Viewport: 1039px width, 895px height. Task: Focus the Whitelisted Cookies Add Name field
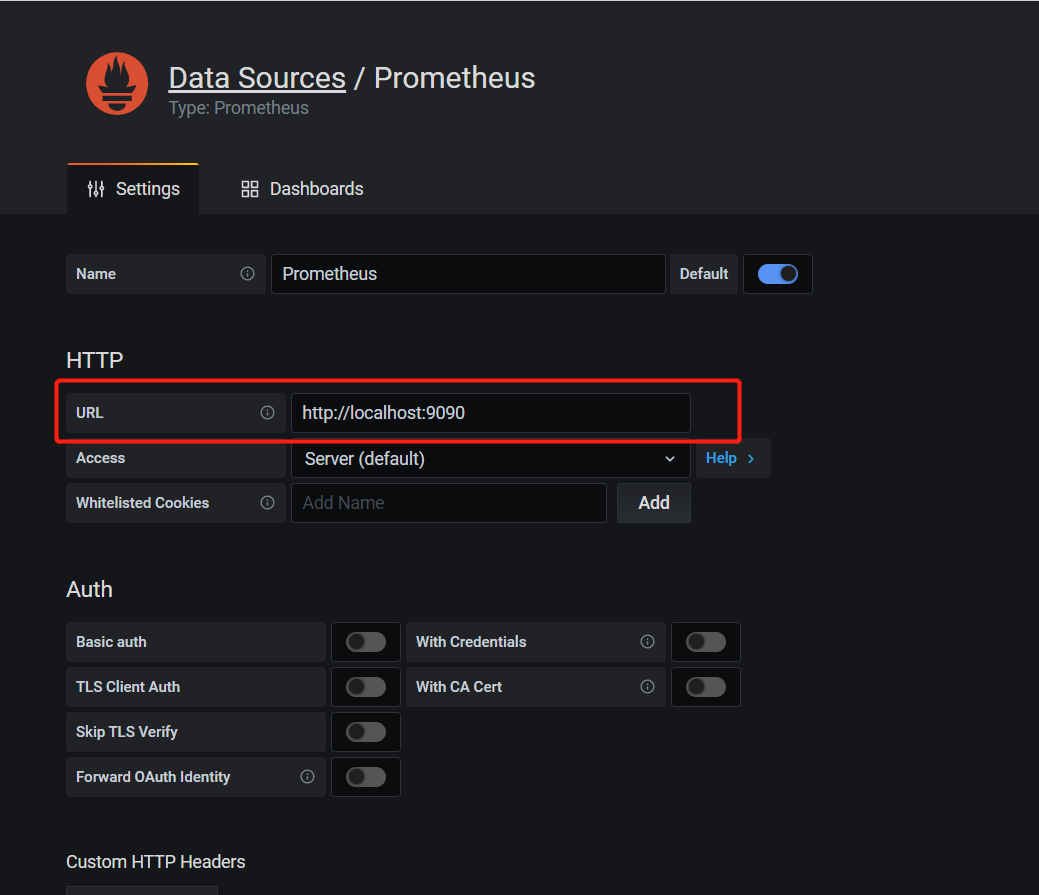click(448, 503)
